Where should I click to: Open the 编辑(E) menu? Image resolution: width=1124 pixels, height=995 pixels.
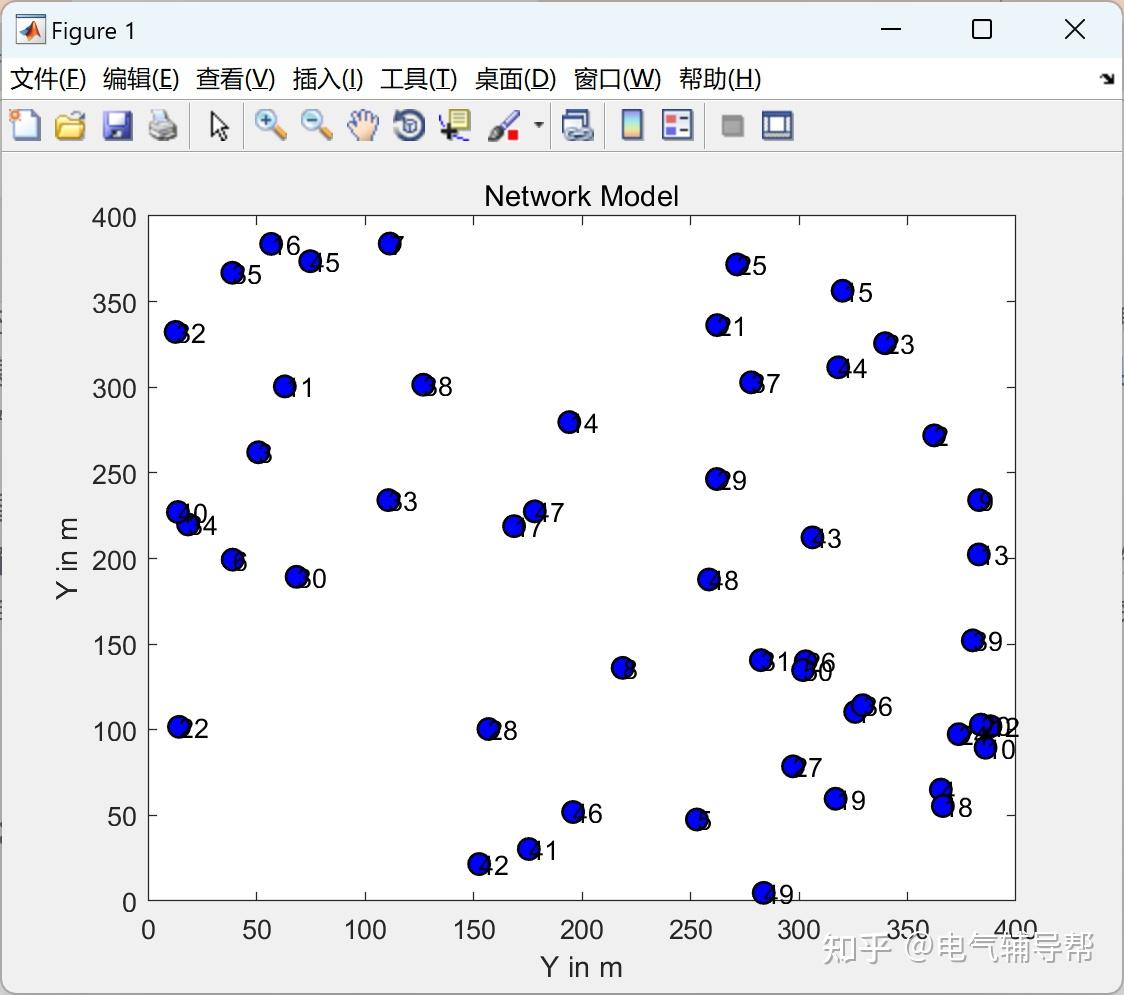(x=141, y=79)
